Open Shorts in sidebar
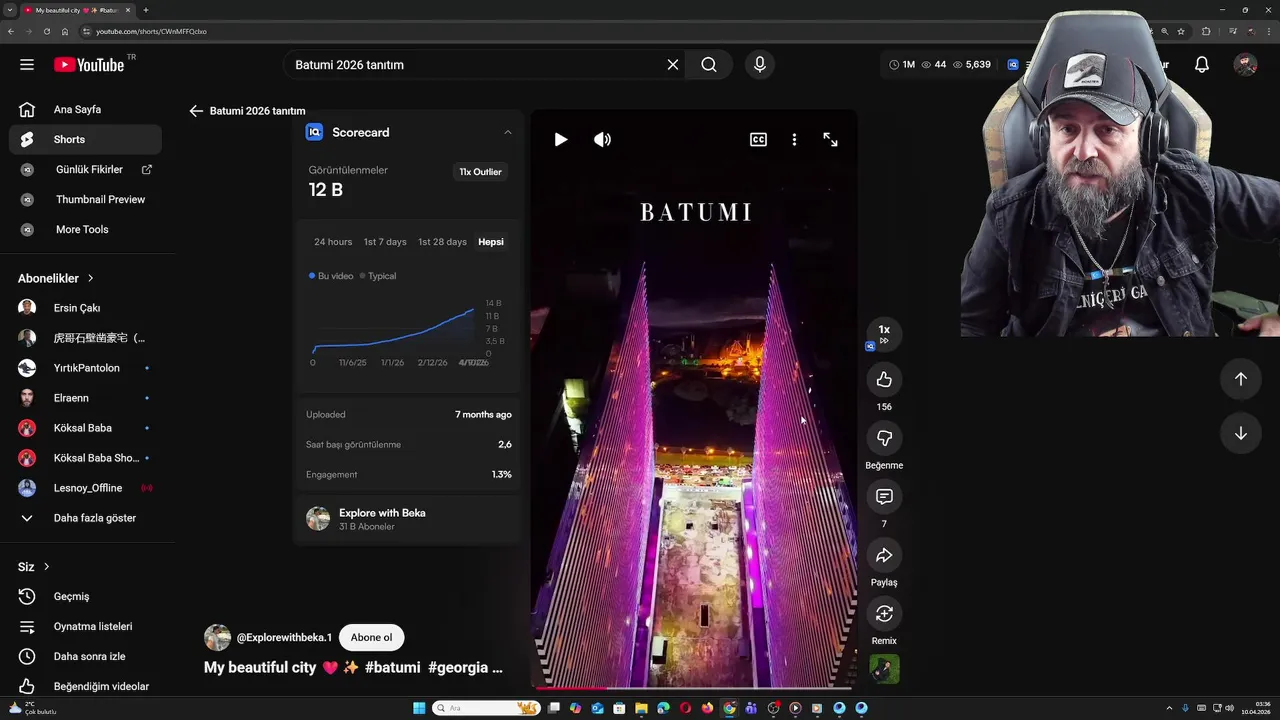Screen dimensions: 1280x720 (x=85, y=140)
